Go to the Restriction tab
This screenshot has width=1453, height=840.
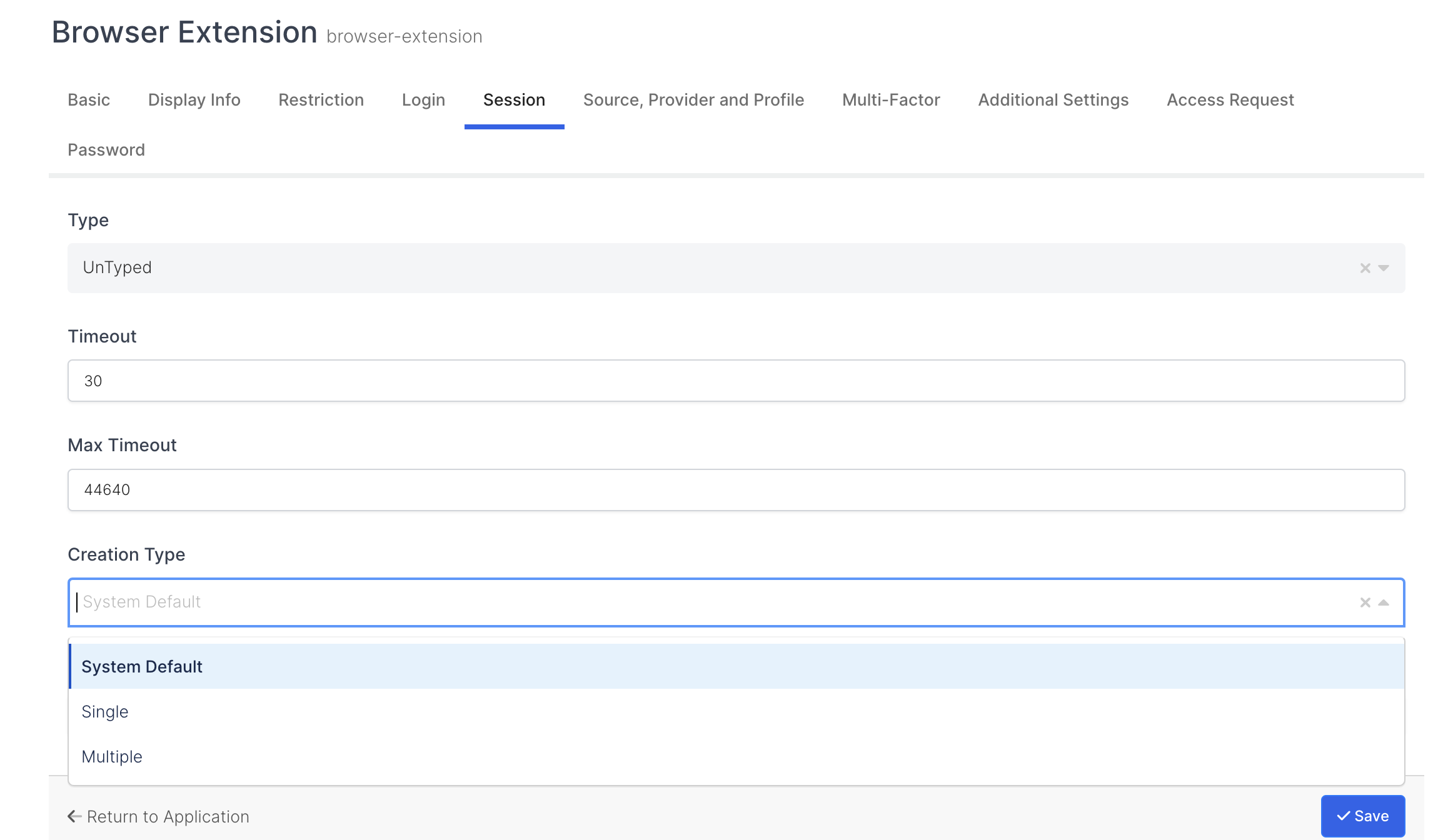[x=321, y=100]
